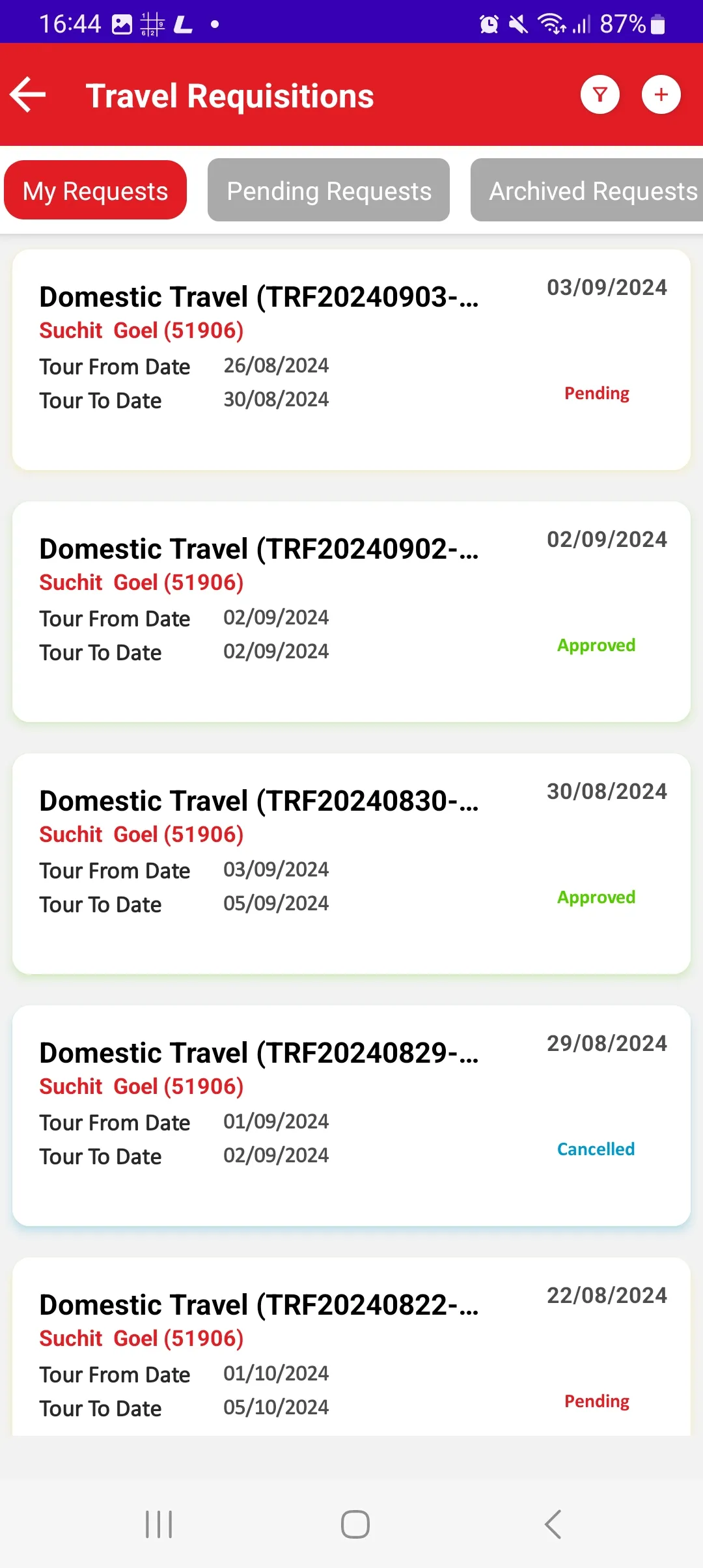Select the My Requests tab

96,190
